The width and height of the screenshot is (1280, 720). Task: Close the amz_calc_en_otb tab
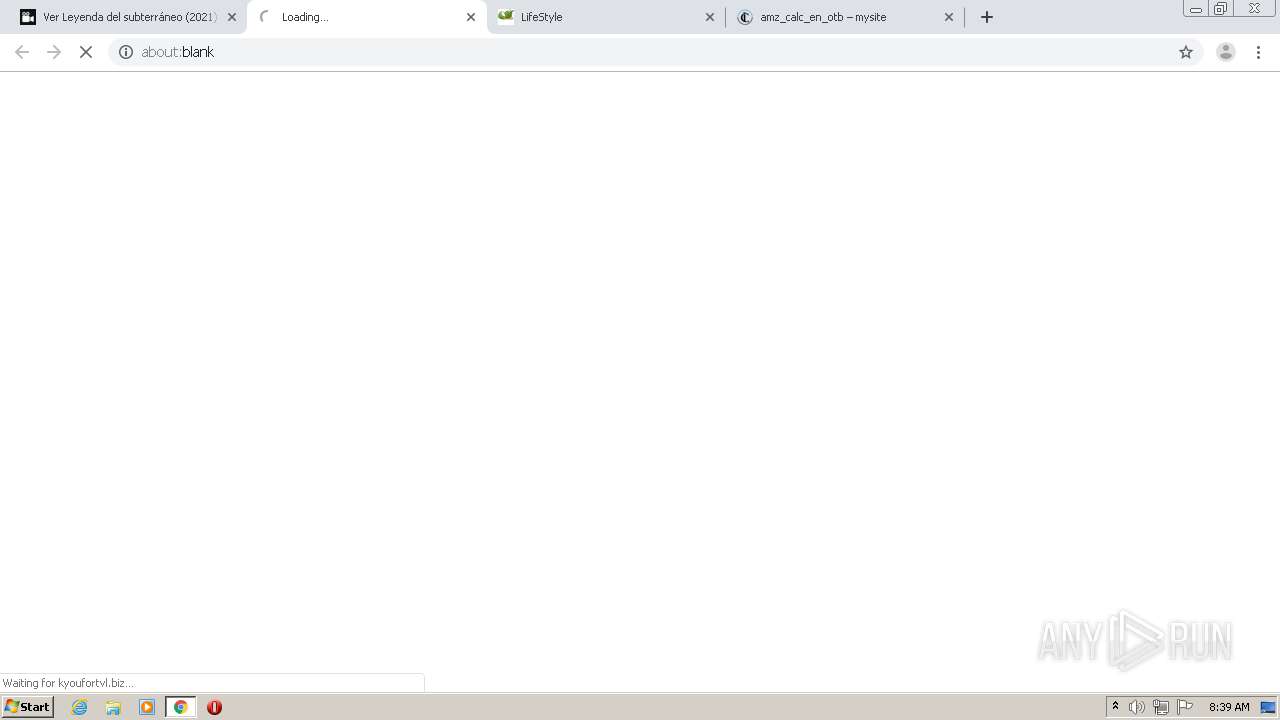click(x=949, y=17)
